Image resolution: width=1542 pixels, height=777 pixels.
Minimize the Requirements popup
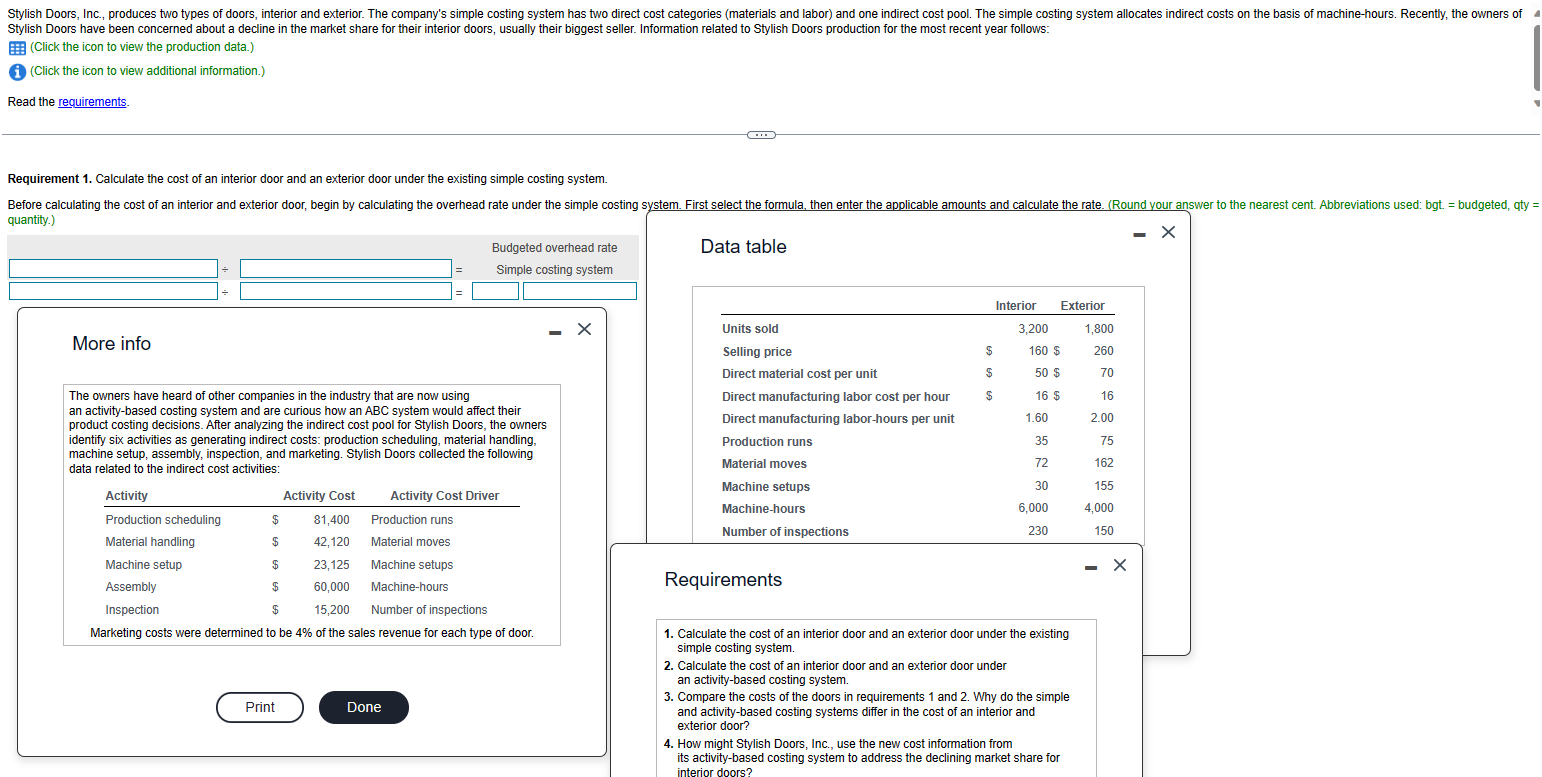[x=1092, y=567]
